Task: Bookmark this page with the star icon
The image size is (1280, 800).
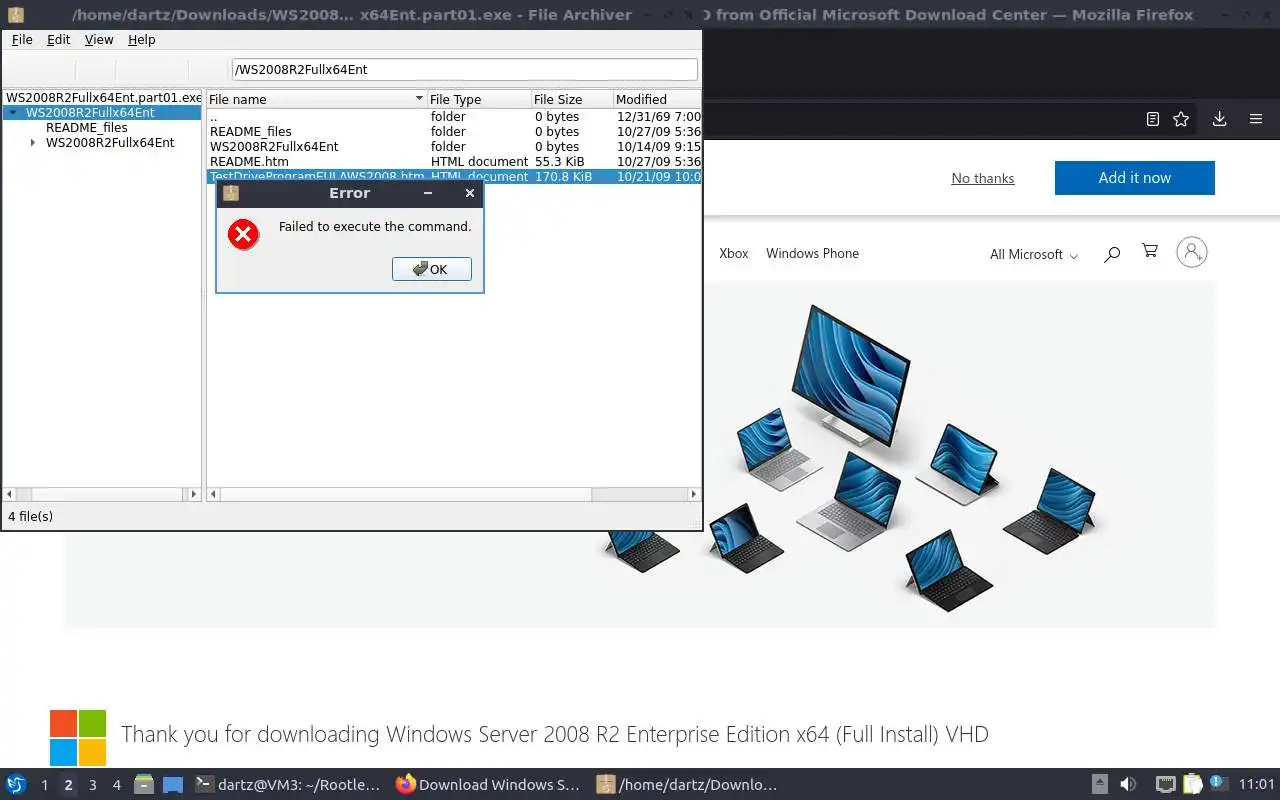Action: coord(1181,119)
